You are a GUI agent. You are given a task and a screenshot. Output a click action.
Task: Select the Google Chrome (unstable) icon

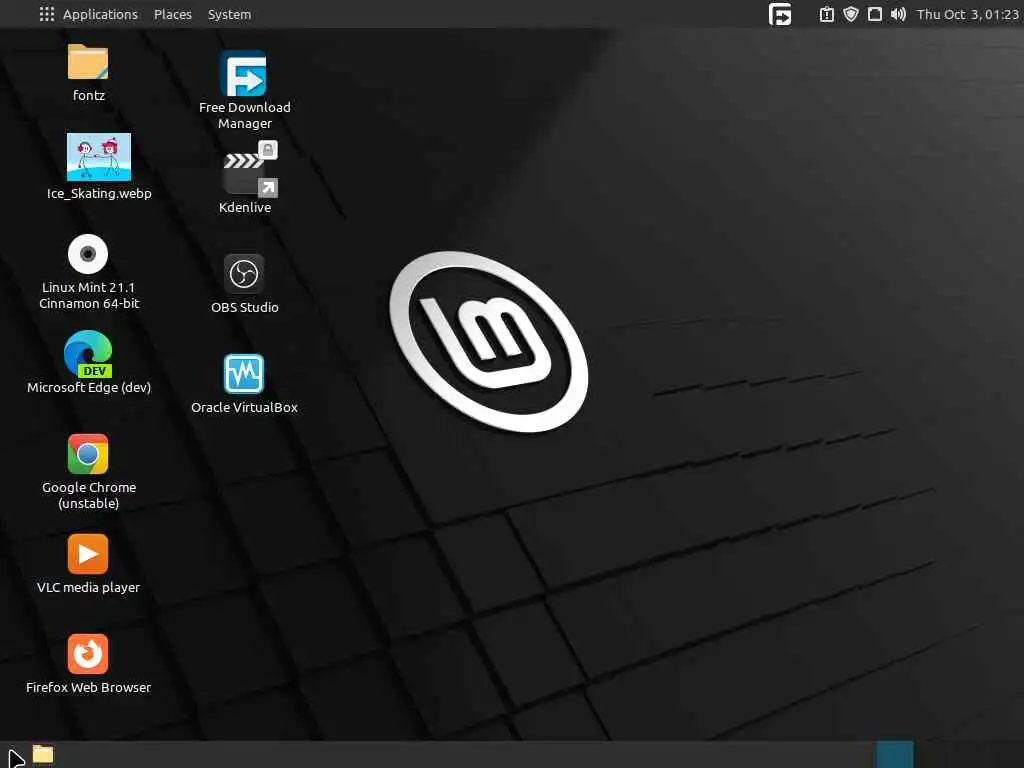(88, 454)
